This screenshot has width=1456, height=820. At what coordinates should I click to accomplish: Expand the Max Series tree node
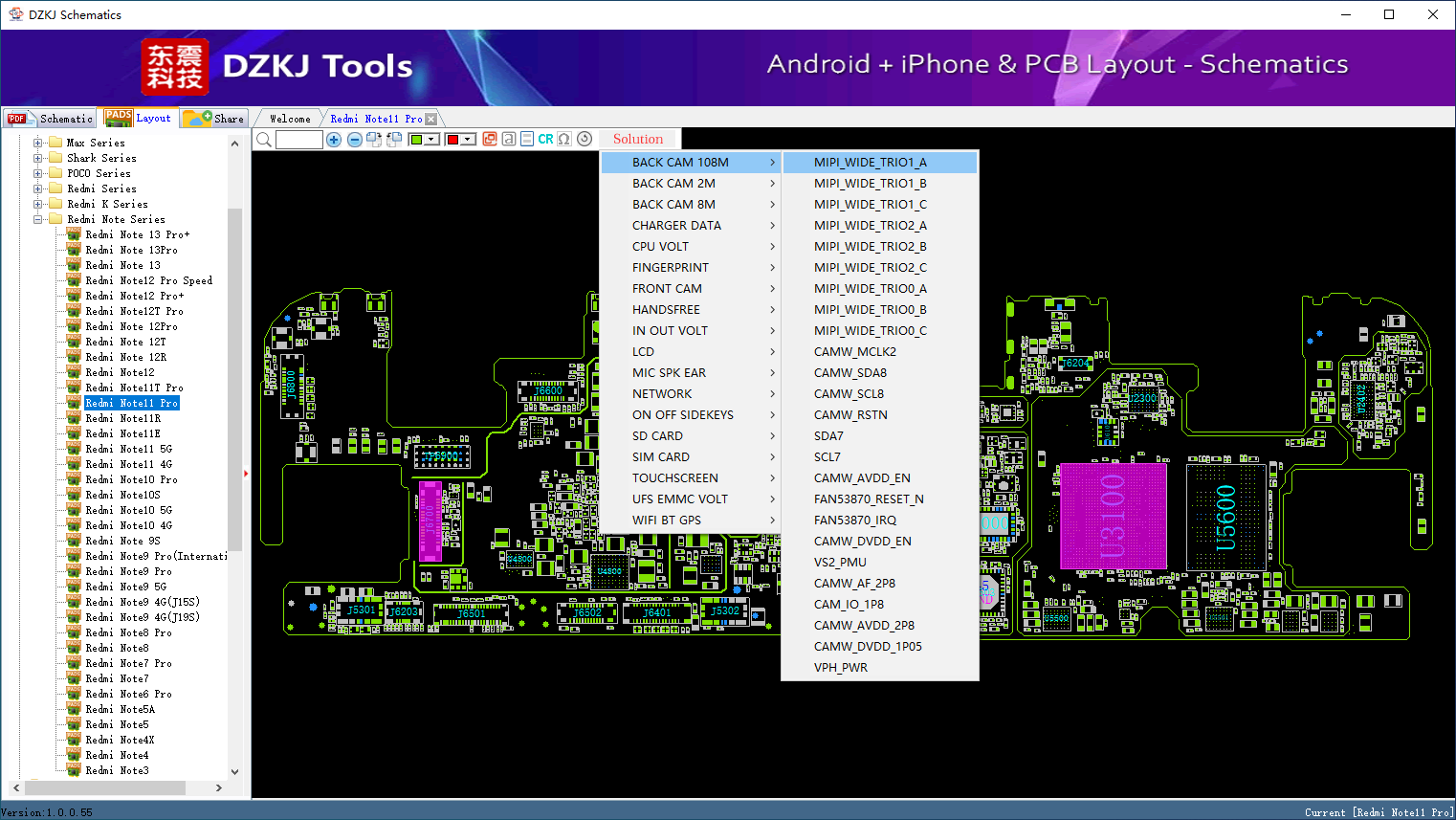tap(38, 143)
